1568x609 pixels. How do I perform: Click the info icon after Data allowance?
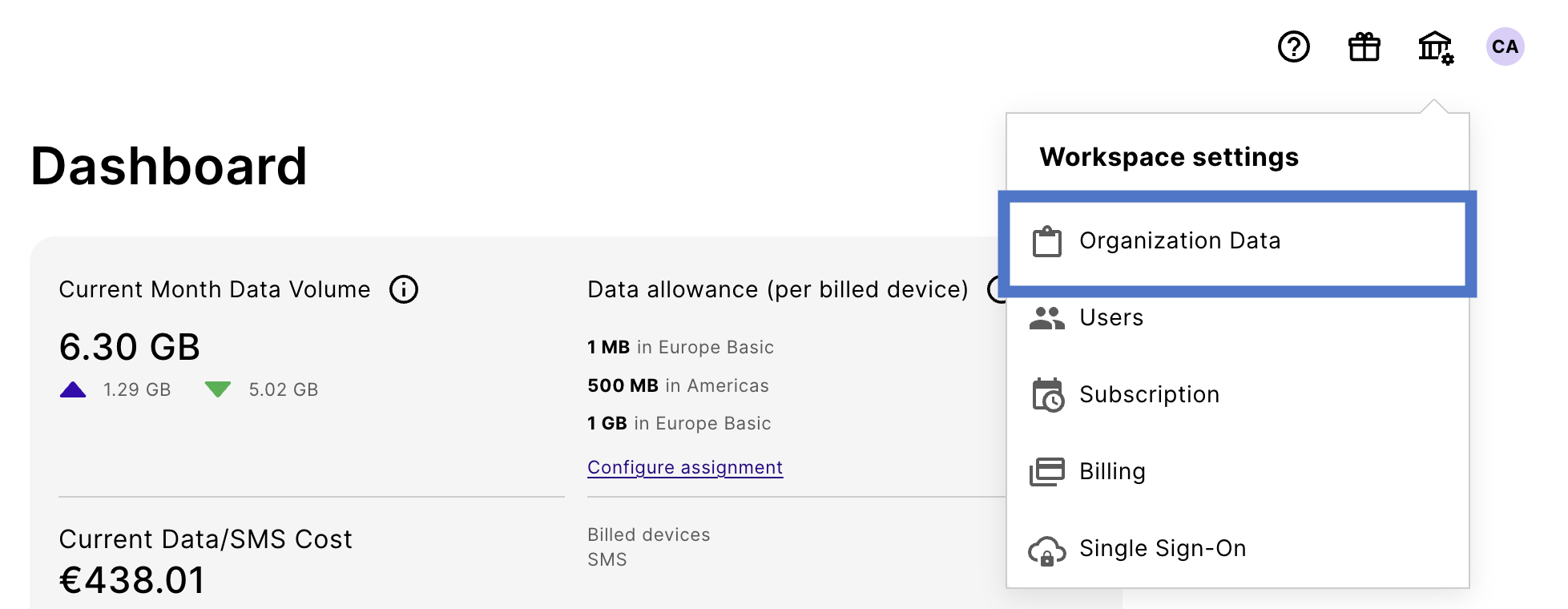click(x=998, y=289)
